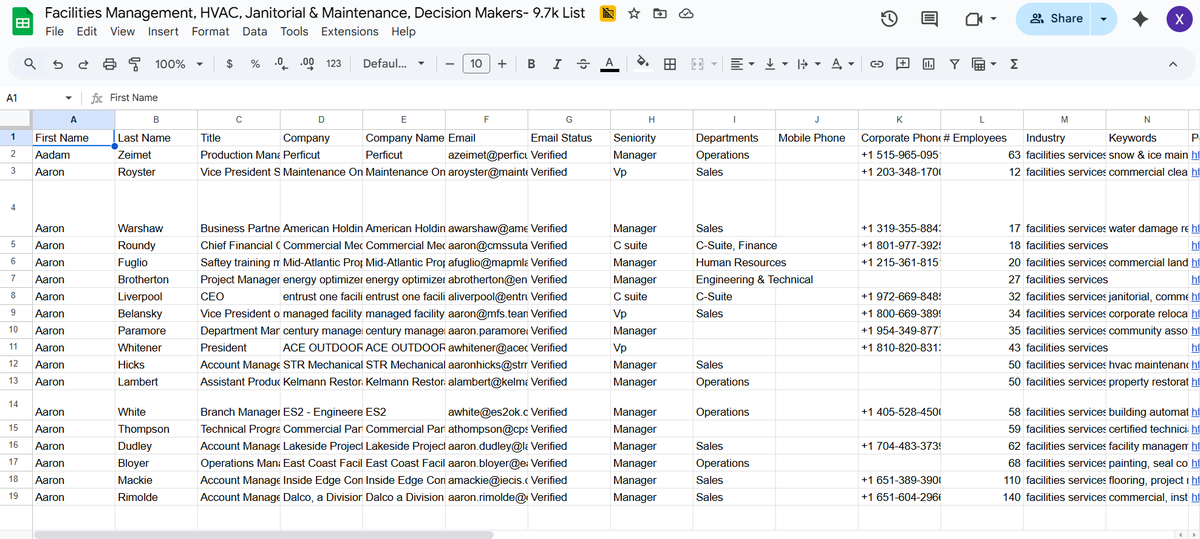Screen dimensions: 1200x539
Task: Toggle the filter on the sheet
Action: coord(954,64)
